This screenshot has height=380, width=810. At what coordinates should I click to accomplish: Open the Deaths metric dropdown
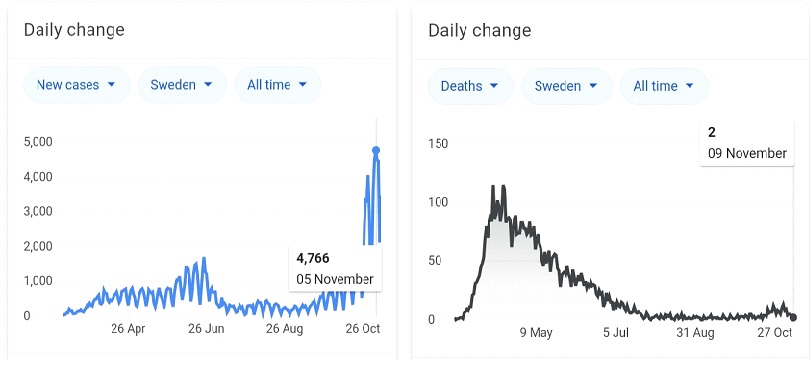click(x=471, y=86)
